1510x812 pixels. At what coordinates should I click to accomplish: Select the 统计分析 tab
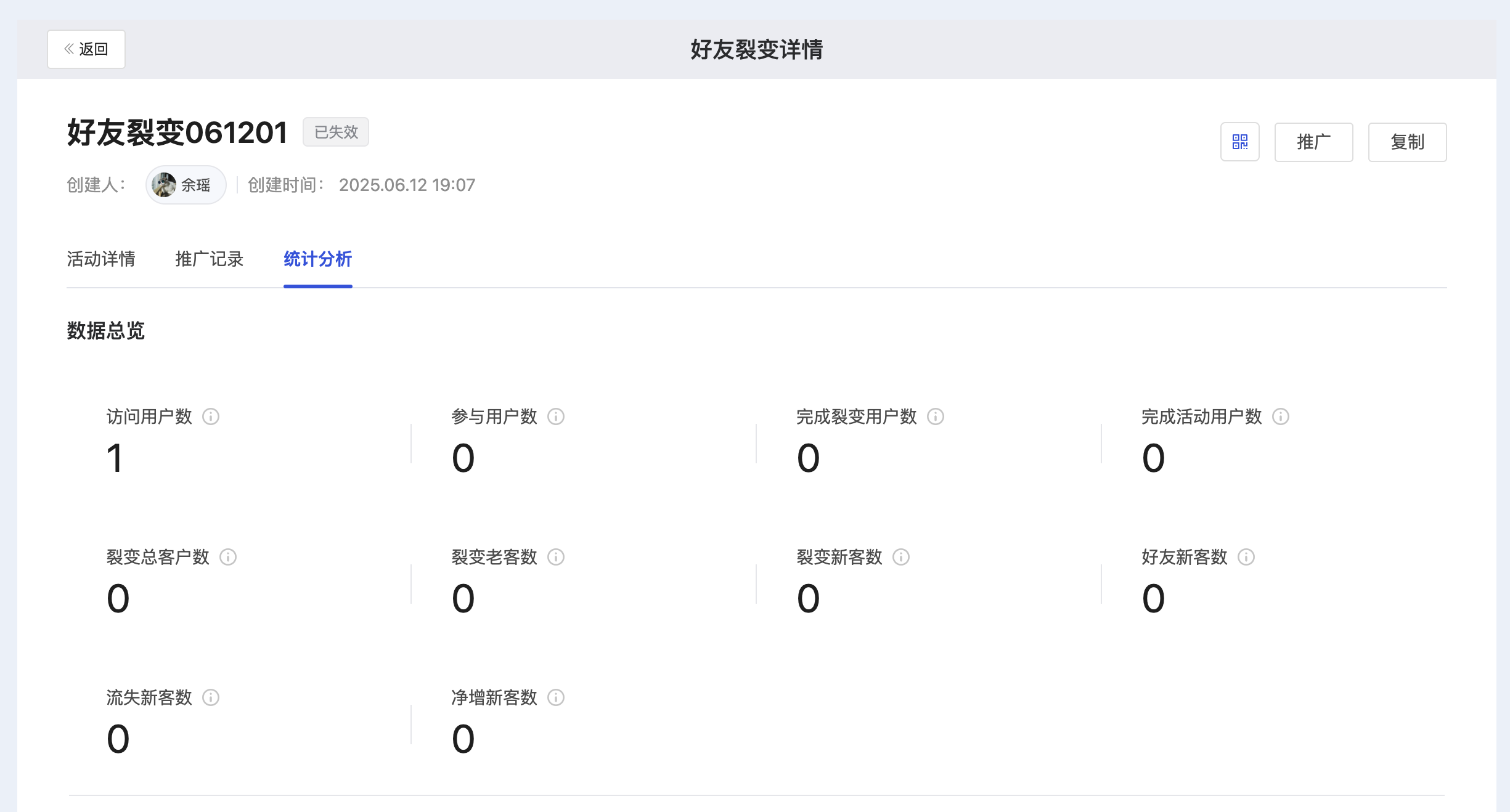pyautogui.click(x=318, y=259)
